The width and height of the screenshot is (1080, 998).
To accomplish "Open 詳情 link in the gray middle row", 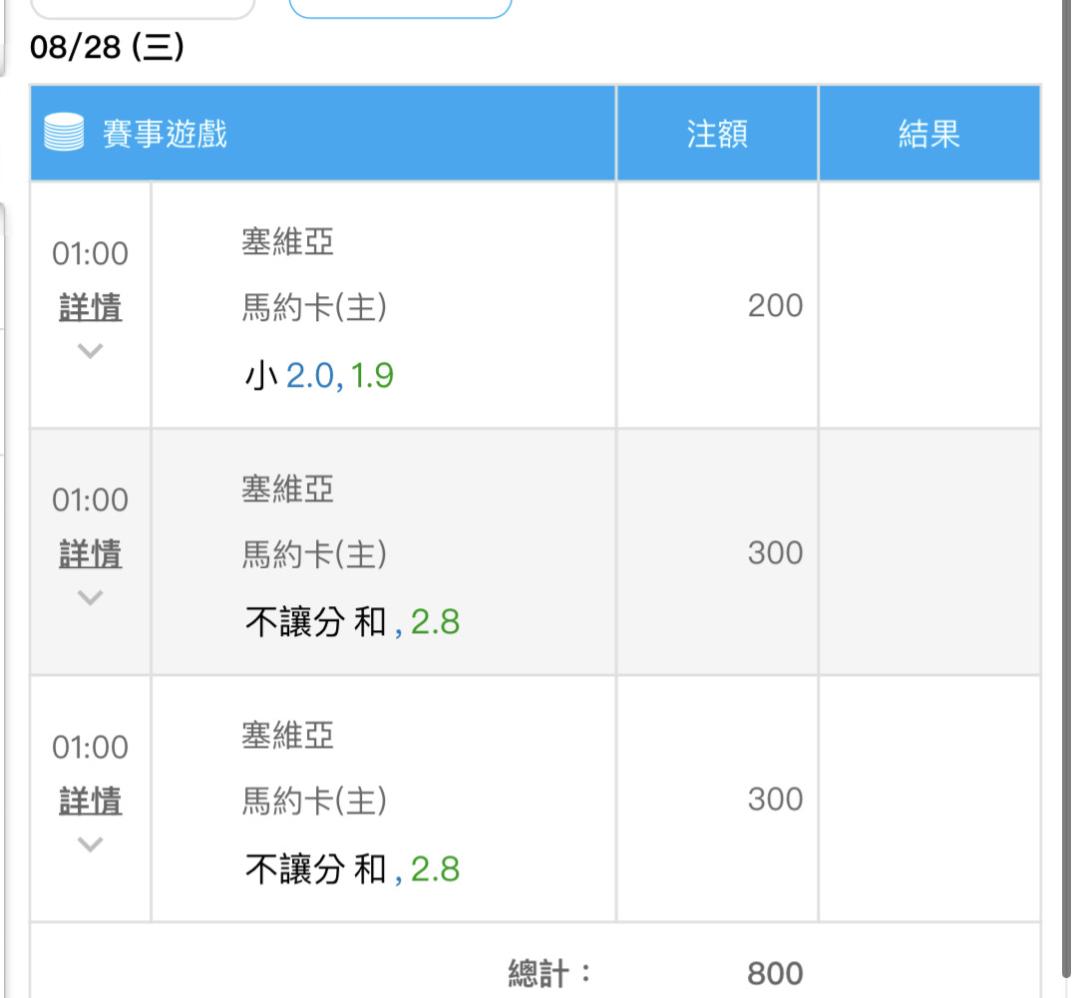I will click(x=90, y=555).
